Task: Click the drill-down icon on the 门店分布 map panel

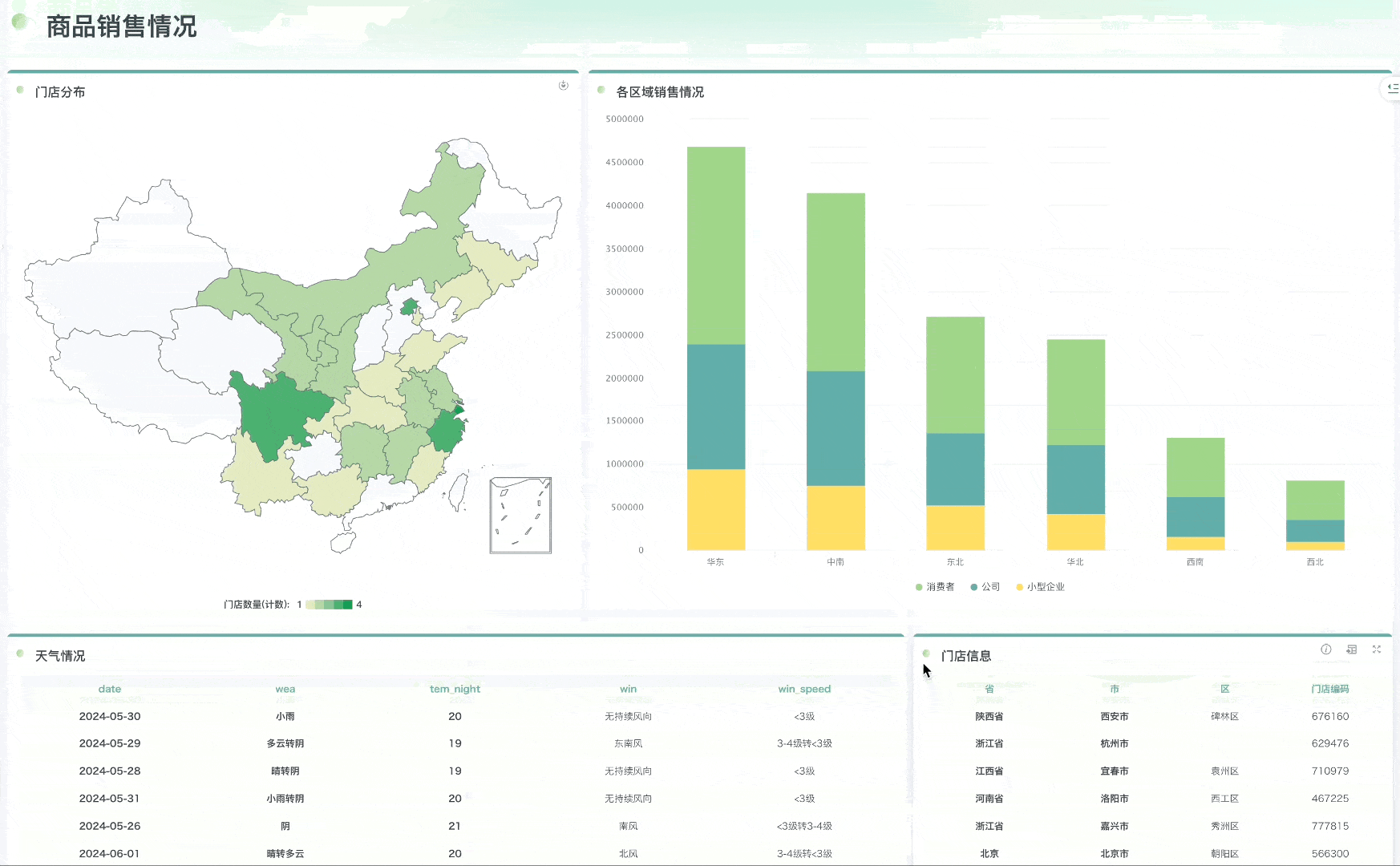Action: (x=564, y=85)
